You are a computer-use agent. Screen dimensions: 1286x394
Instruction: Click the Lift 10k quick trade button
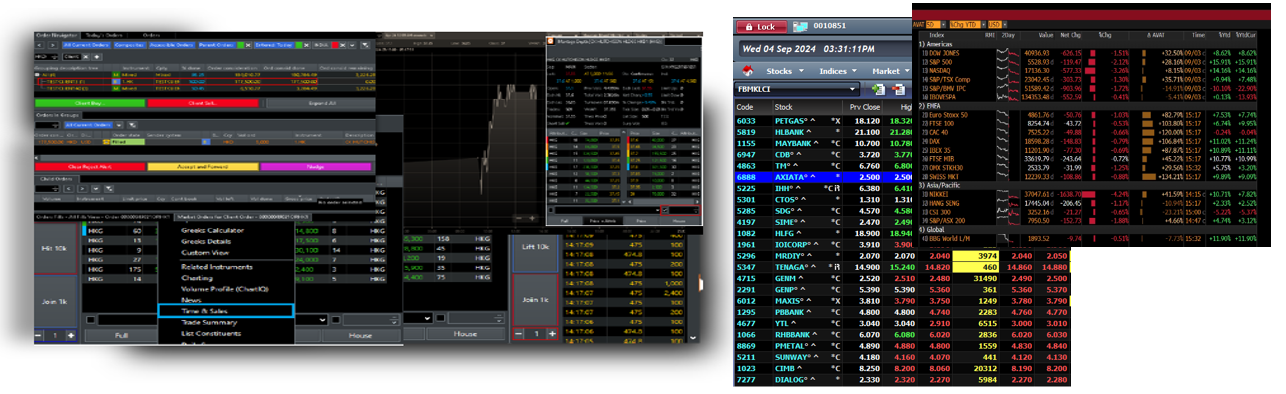click(536, 246)
